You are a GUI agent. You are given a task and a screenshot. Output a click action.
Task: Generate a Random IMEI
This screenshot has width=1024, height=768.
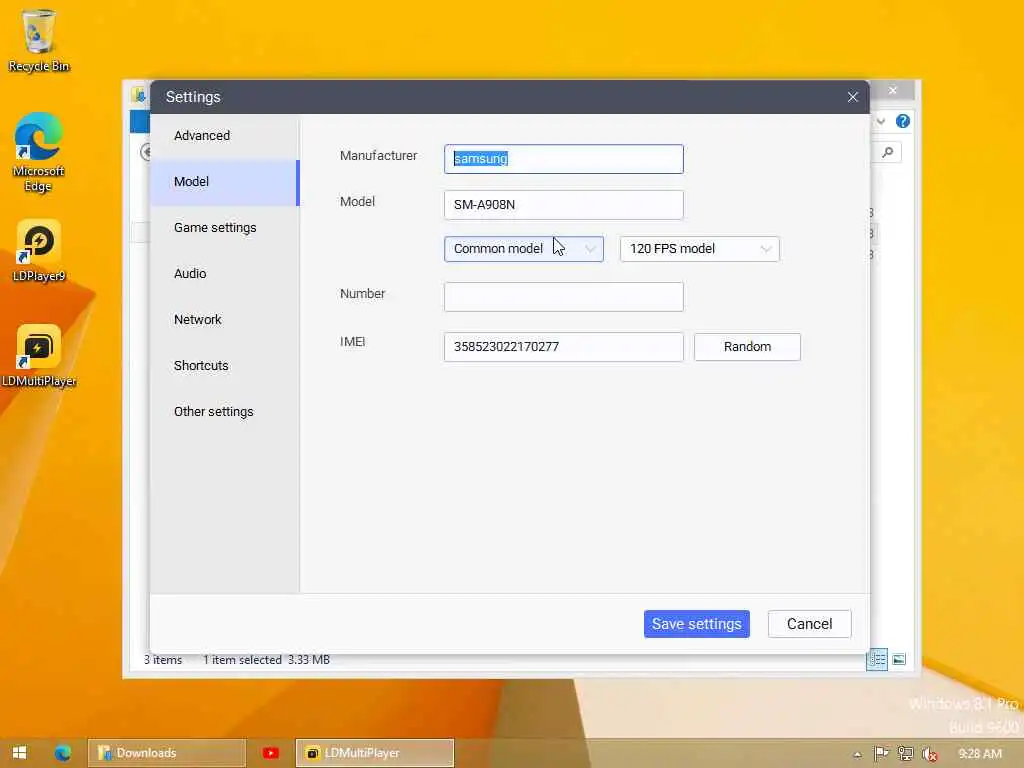(747, 347)
